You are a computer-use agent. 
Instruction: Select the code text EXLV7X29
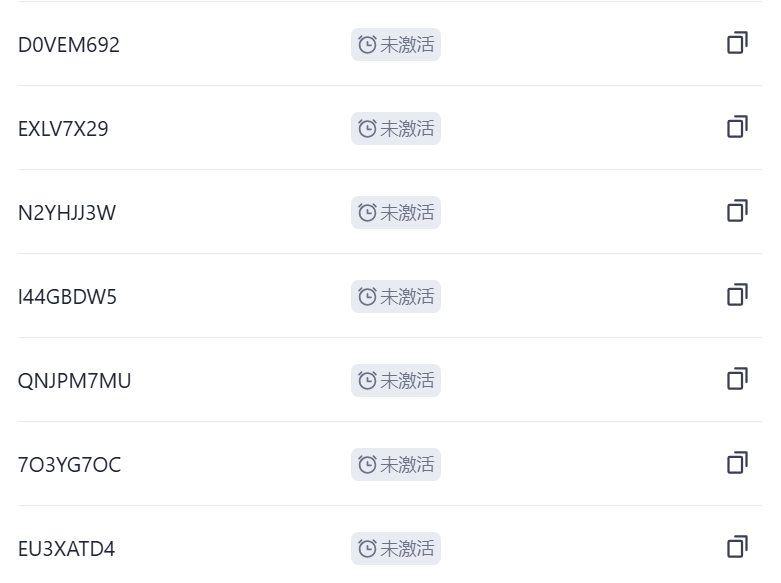pyautogui.click(x=63, y=129)
